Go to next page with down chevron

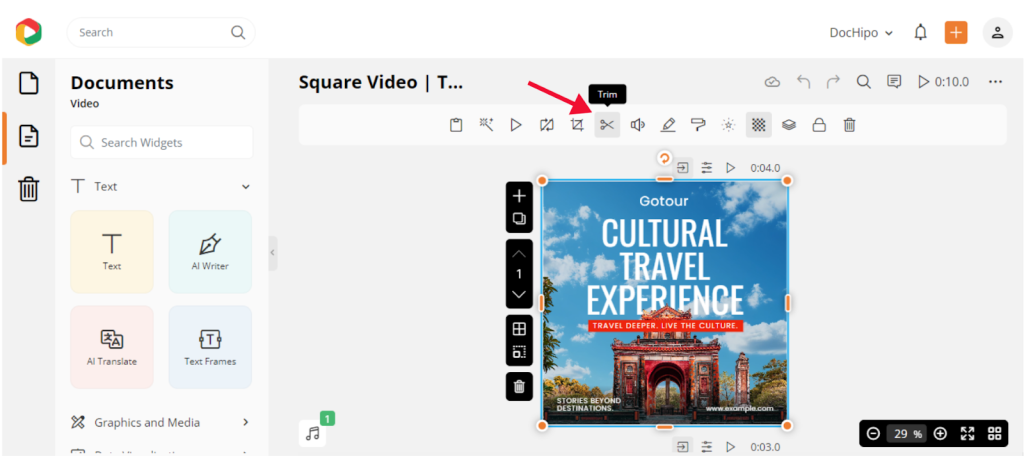[519, 294]
